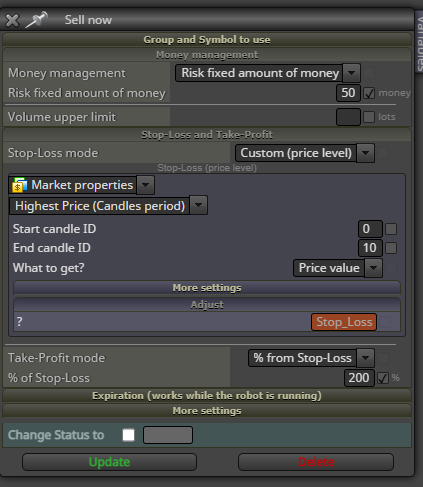Enable the Change Status to checkbox

[x=128, y=435]
